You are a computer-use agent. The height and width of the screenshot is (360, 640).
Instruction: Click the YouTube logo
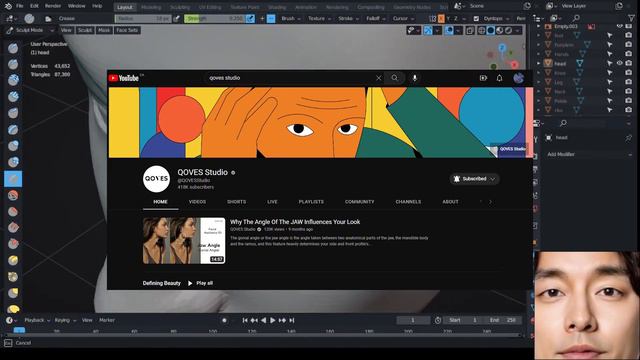coord(124,78)
